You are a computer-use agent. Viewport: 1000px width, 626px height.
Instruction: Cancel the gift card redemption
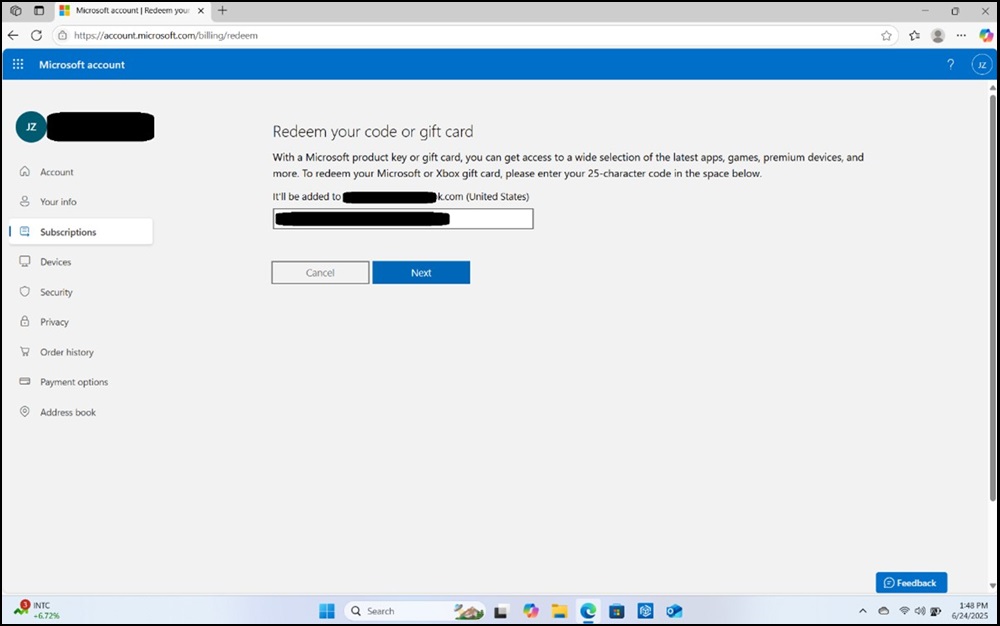320,272
